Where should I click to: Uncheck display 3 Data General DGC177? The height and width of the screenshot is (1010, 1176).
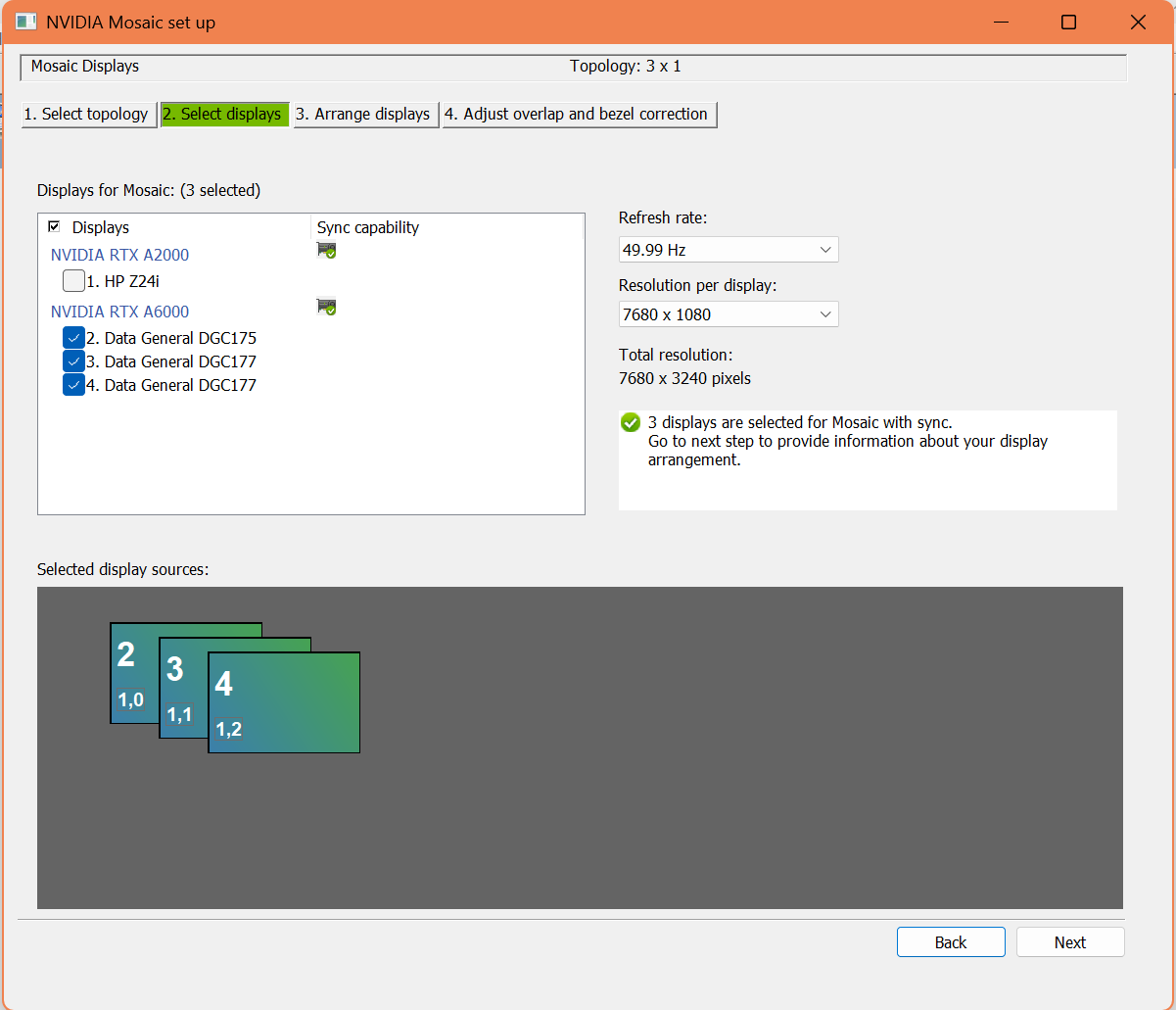73,361
